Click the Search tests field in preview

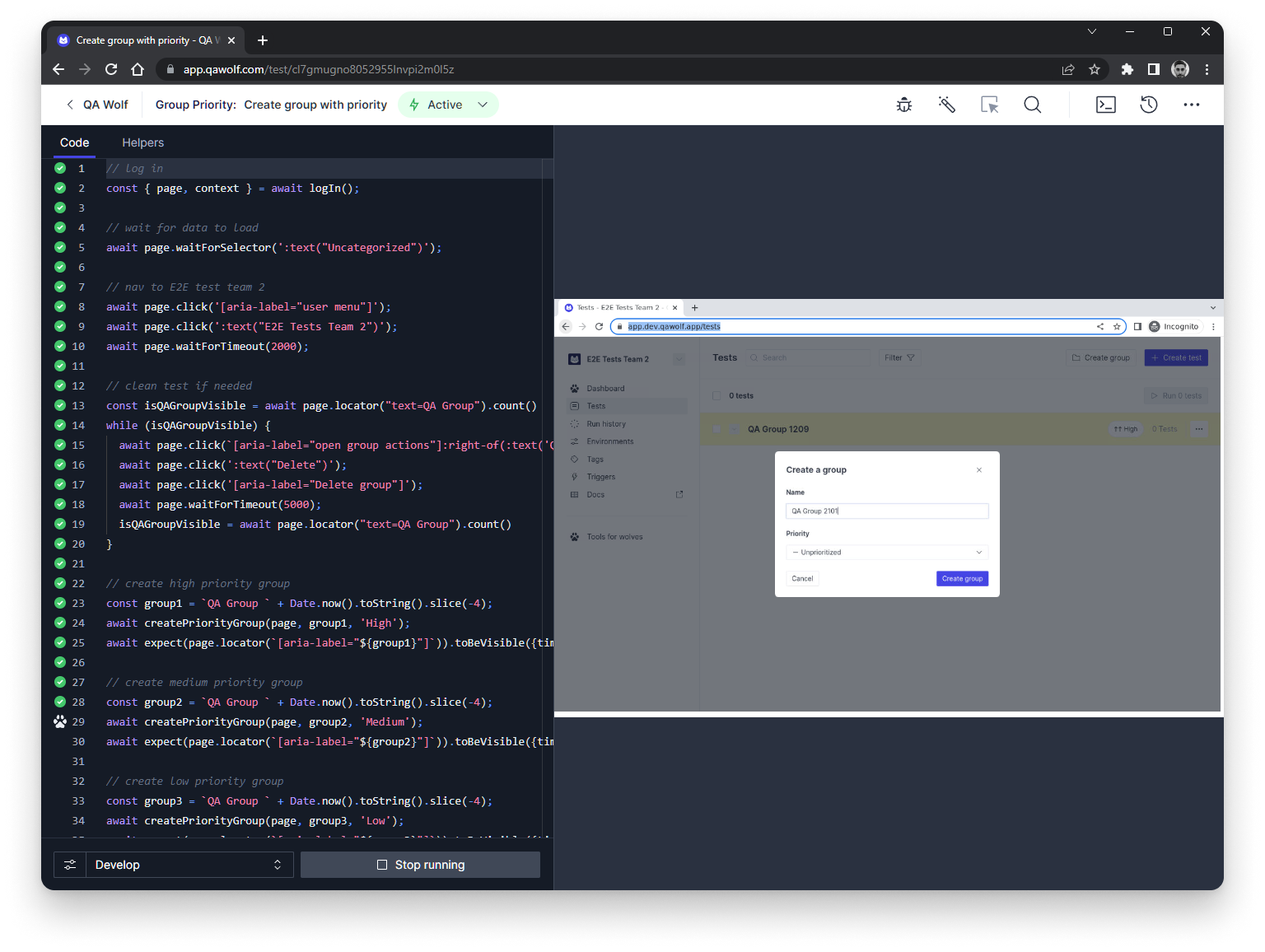point(809,357)
